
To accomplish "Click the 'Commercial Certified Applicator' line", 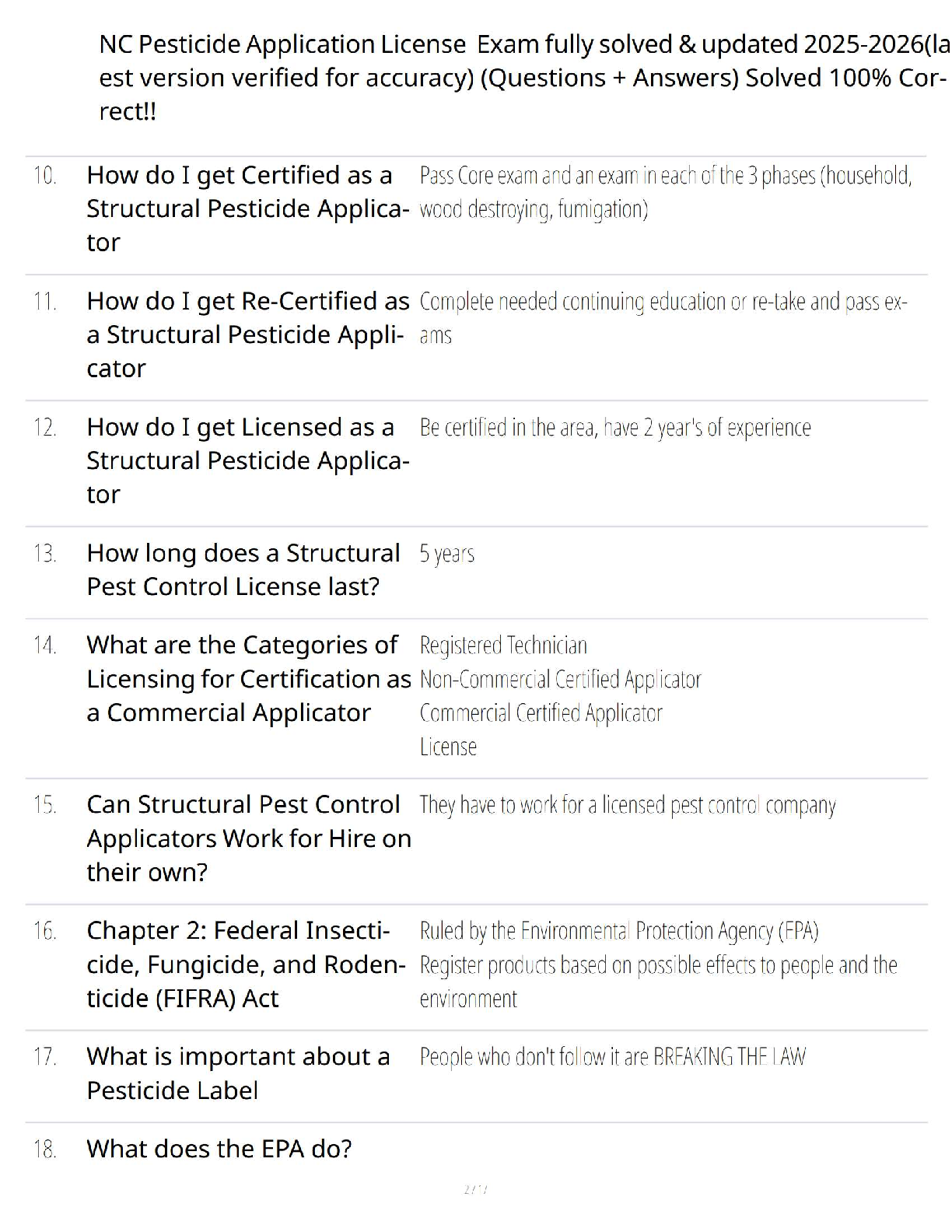I will tap(541, 713).
